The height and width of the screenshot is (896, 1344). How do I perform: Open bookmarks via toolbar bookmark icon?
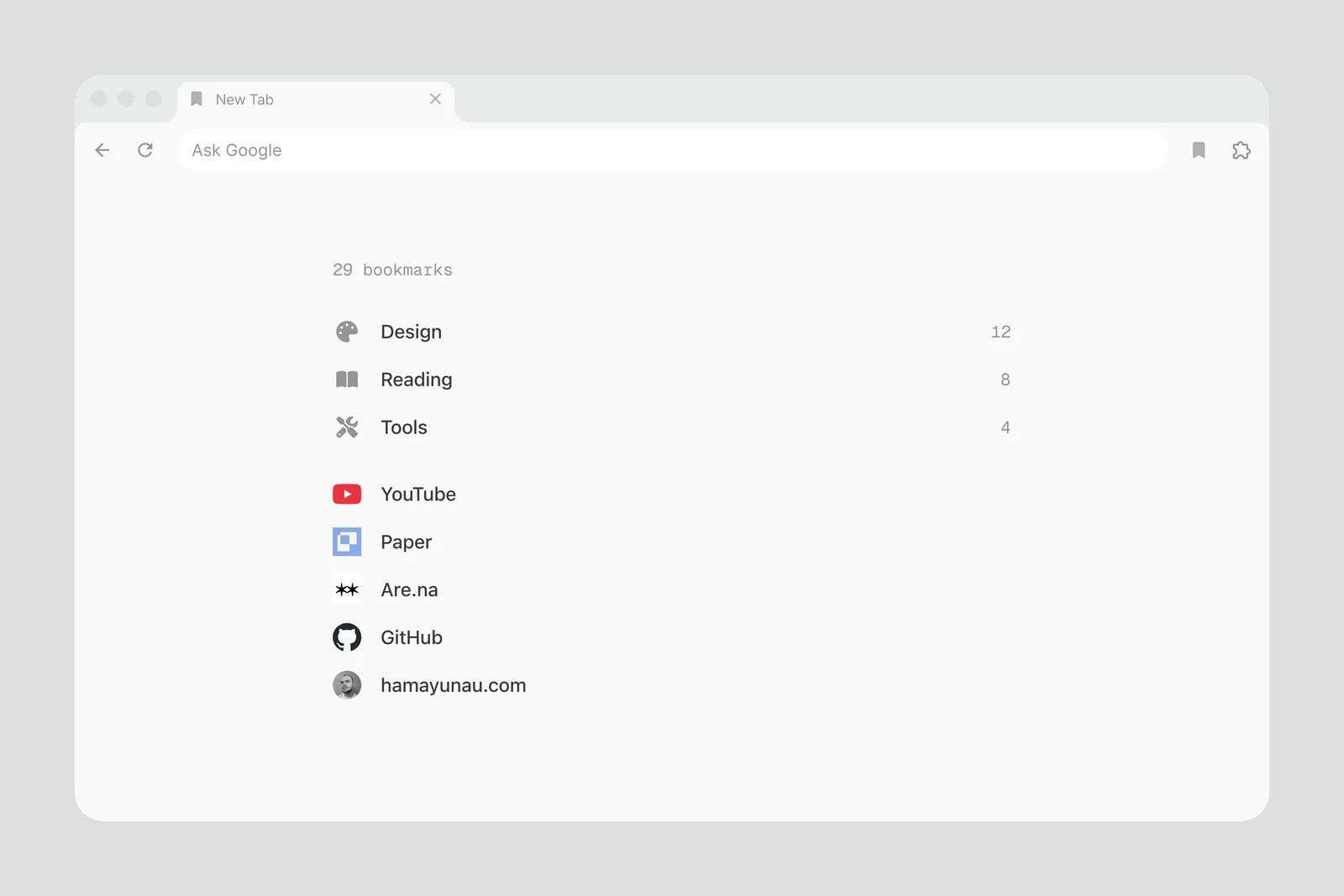click(1199, 150)
